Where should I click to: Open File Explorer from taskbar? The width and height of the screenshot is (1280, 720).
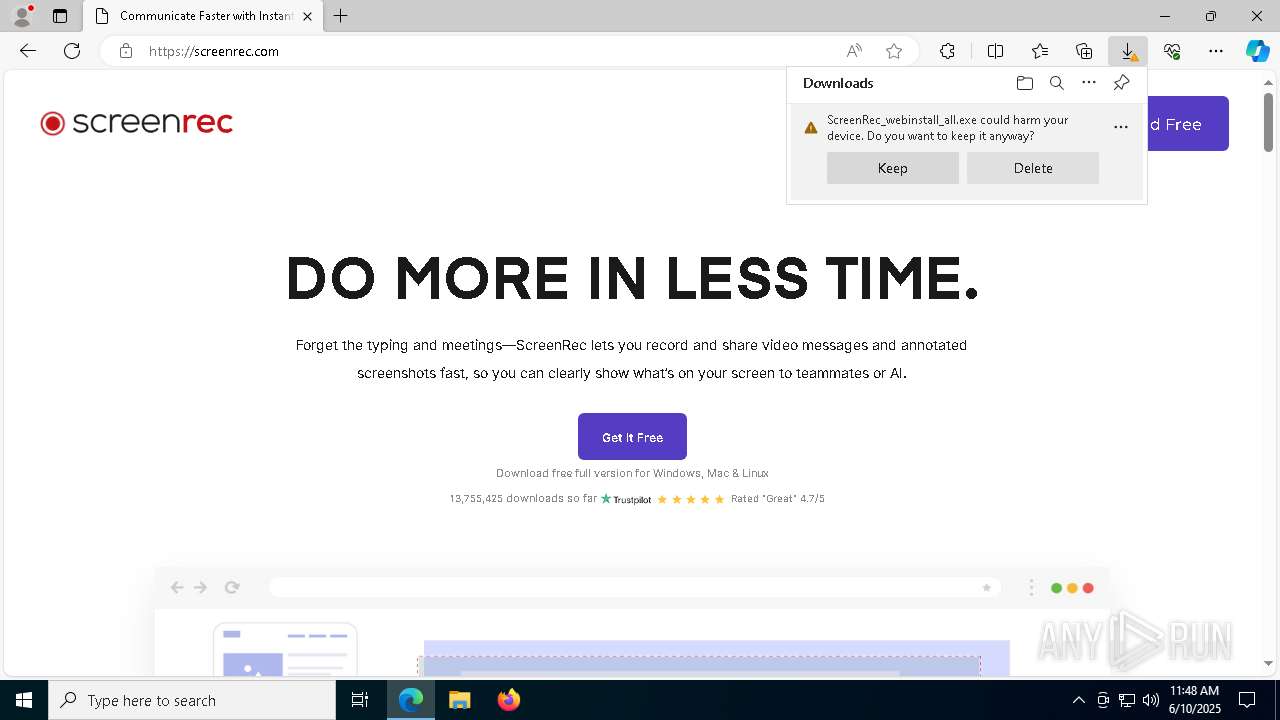[459, 700]
